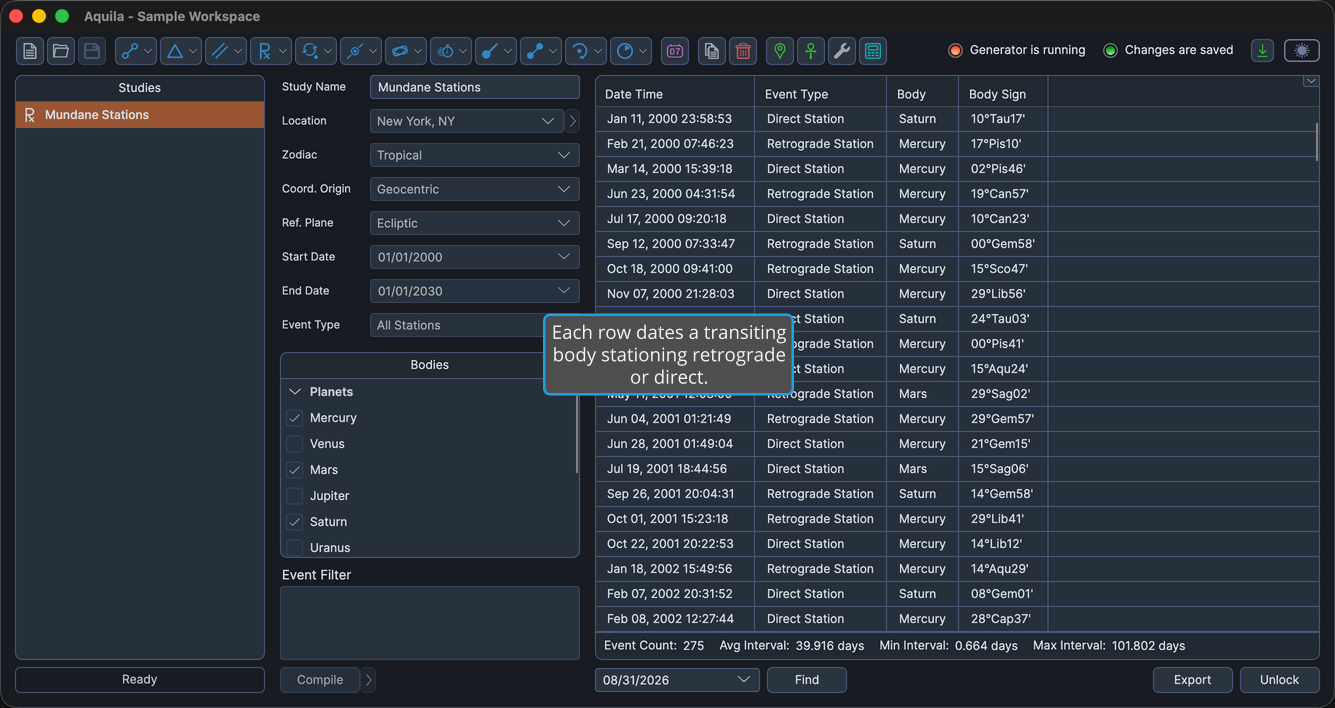Click the new document icon
This screenshot has height=708, width=1335.
[30, 51]
